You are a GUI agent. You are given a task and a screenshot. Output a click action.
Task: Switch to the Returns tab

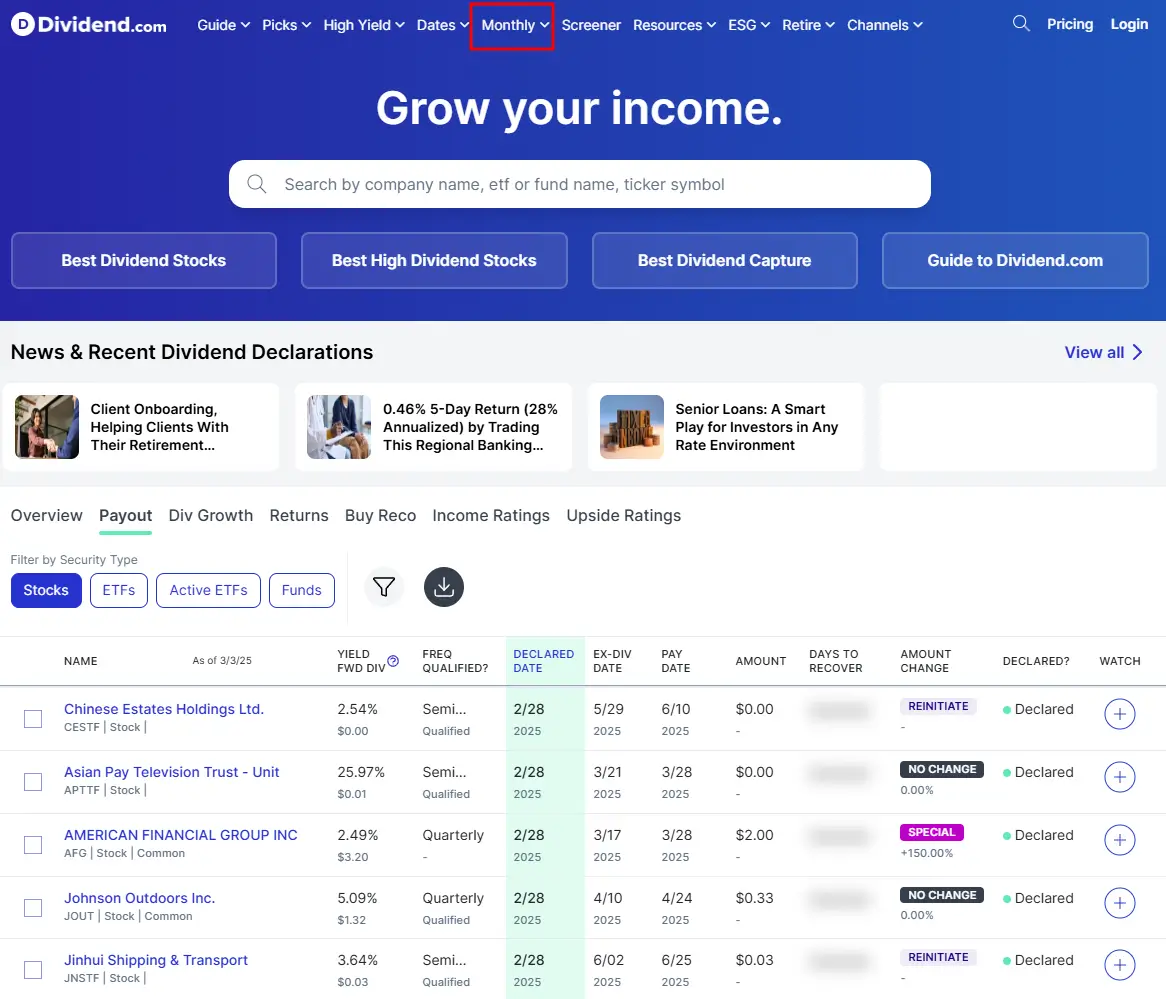(299, 515)
